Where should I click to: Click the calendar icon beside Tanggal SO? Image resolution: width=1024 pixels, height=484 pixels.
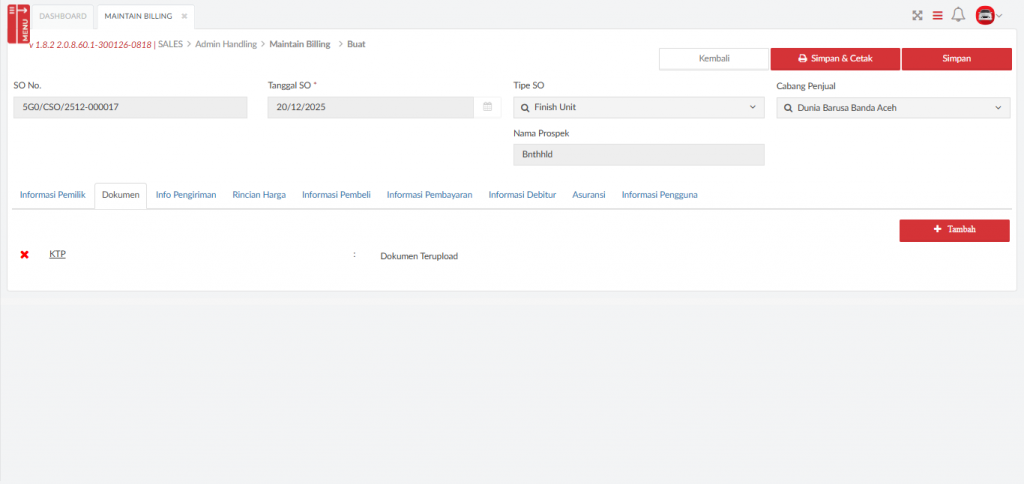[x=487, y=107]
